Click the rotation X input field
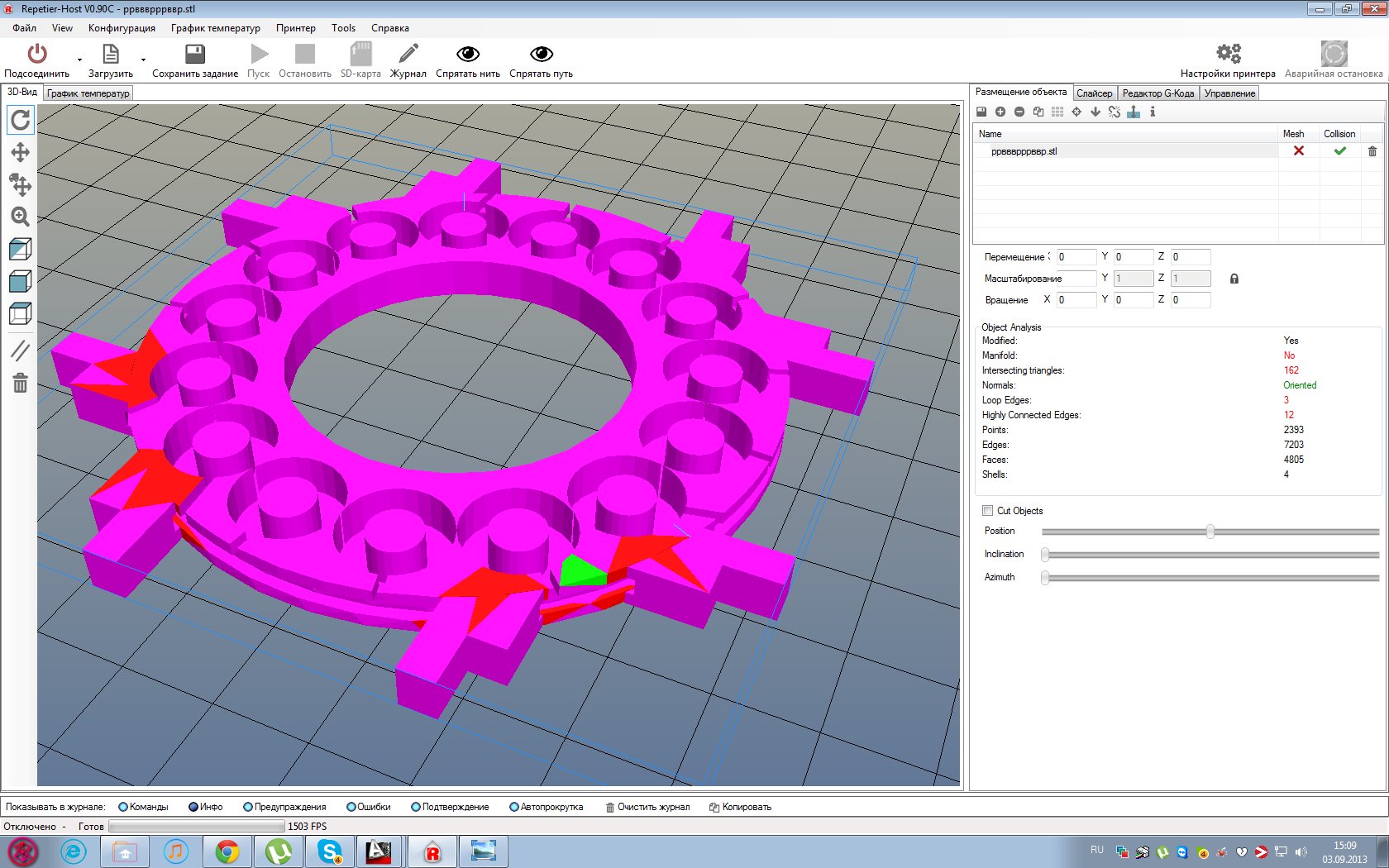 click(1076, 300)
